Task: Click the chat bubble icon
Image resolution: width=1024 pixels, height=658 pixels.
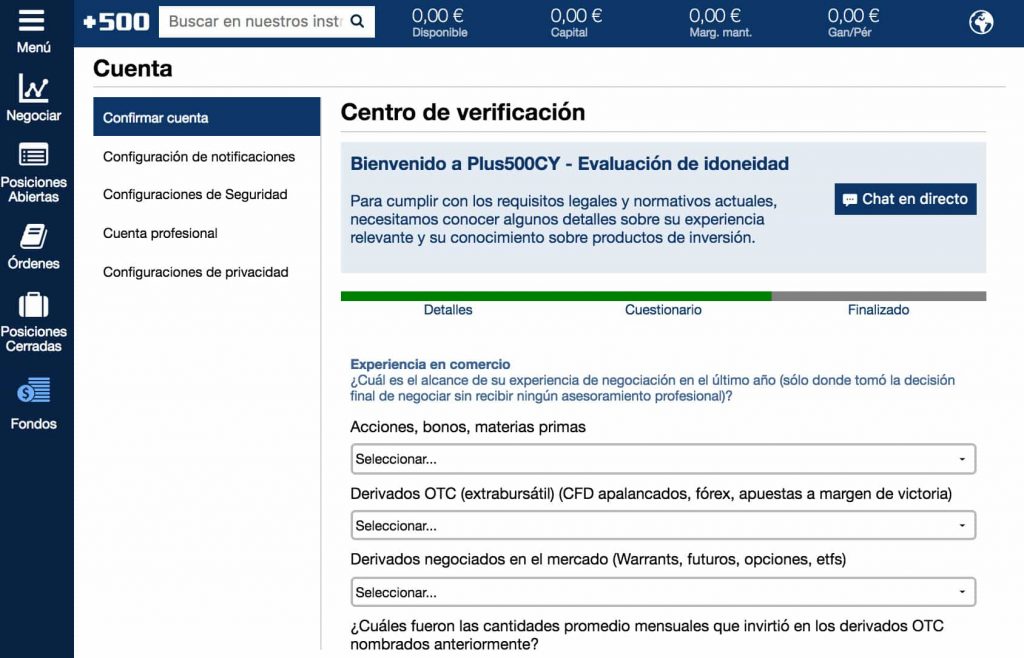Action: [851, 198]
